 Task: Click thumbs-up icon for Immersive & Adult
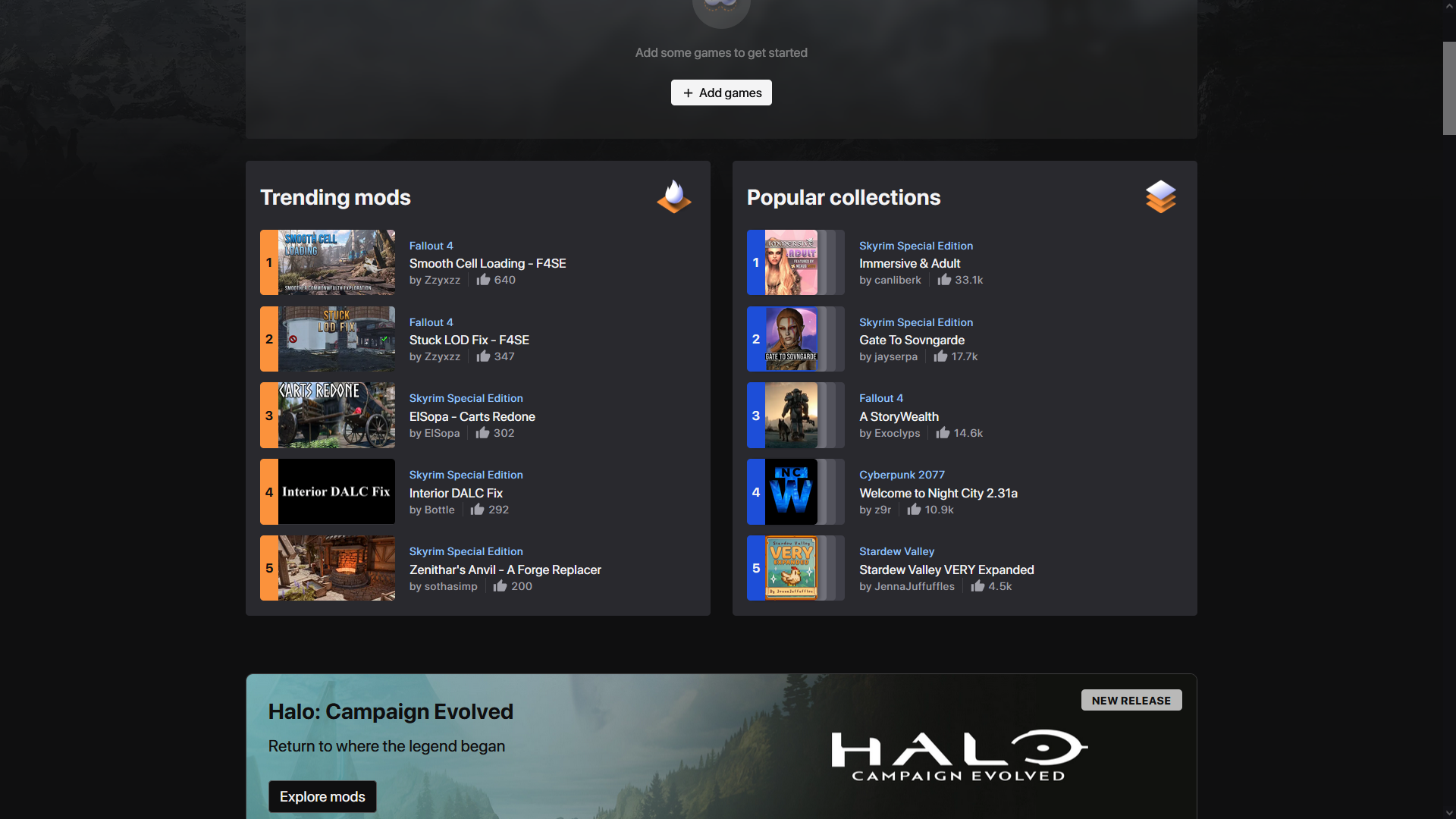click(x=944, y=280)
